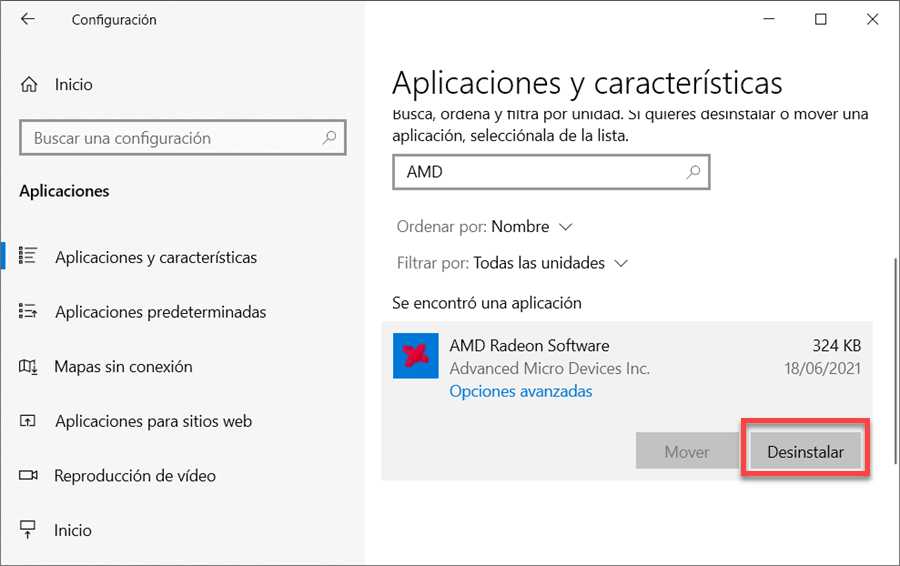Click the Reproducción de vídeo camera icon
Viewport: 900px width, 566px height.
point(28,475)
